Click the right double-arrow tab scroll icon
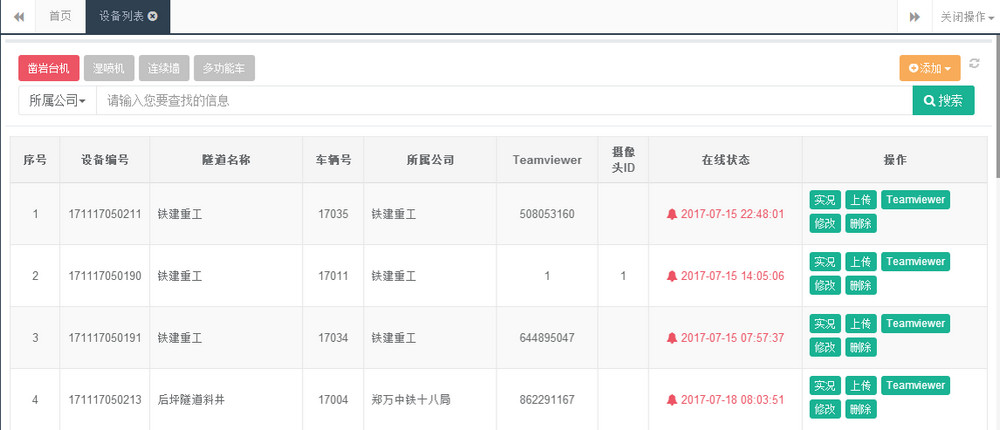1000x430 pixels. tap(914, 17)
